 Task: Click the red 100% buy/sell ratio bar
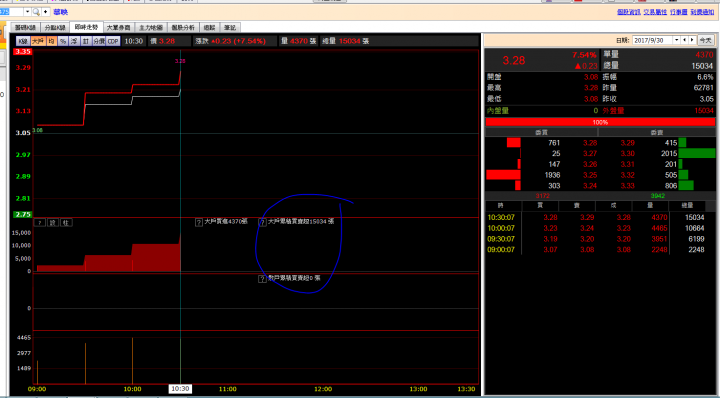click(x=600, y=123)
